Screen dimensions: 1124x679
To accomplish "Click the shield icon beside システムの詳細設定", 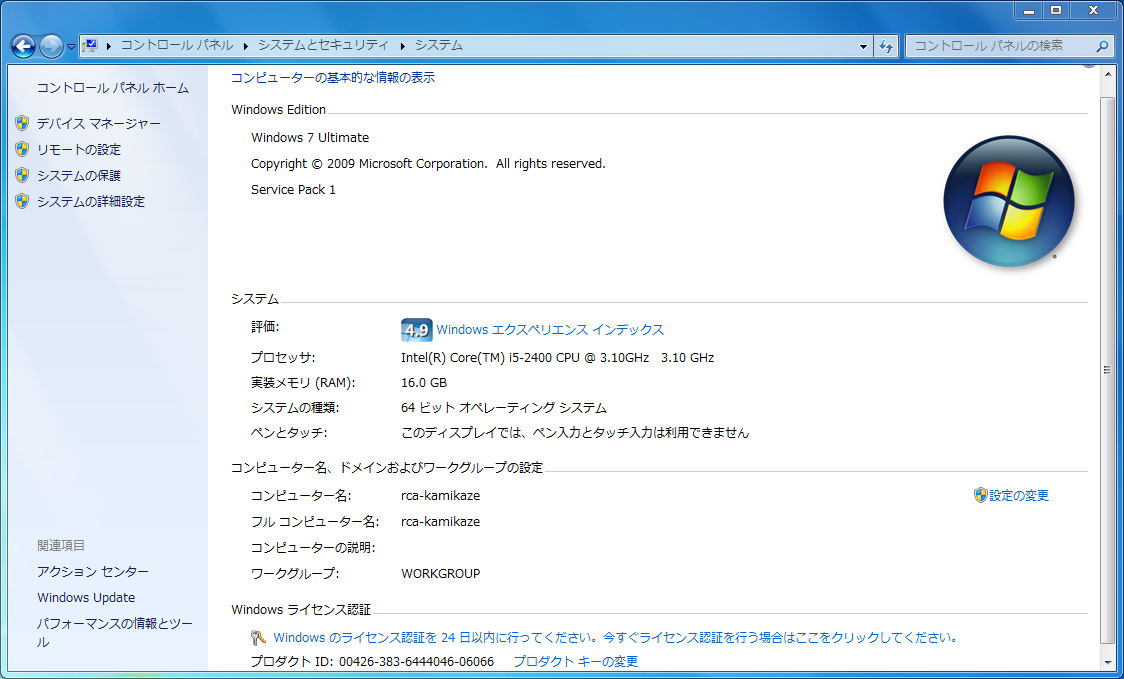I will point(22,201).
